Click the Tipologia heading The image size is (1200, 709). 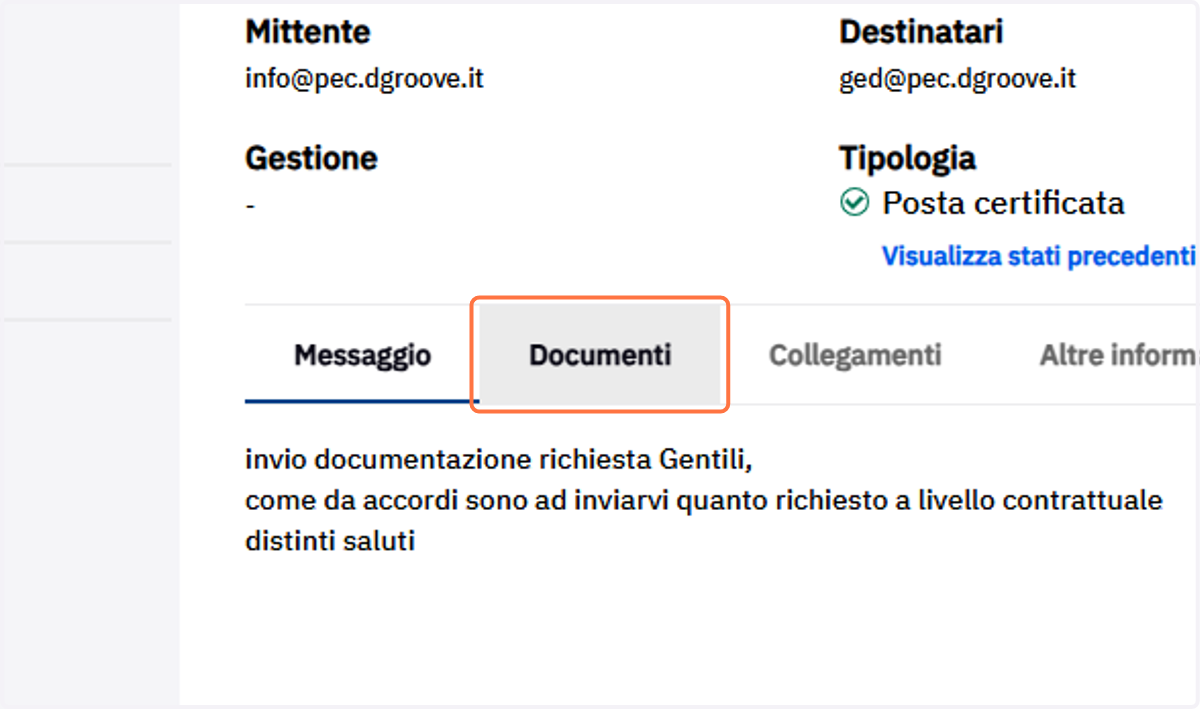click(907, 158)
